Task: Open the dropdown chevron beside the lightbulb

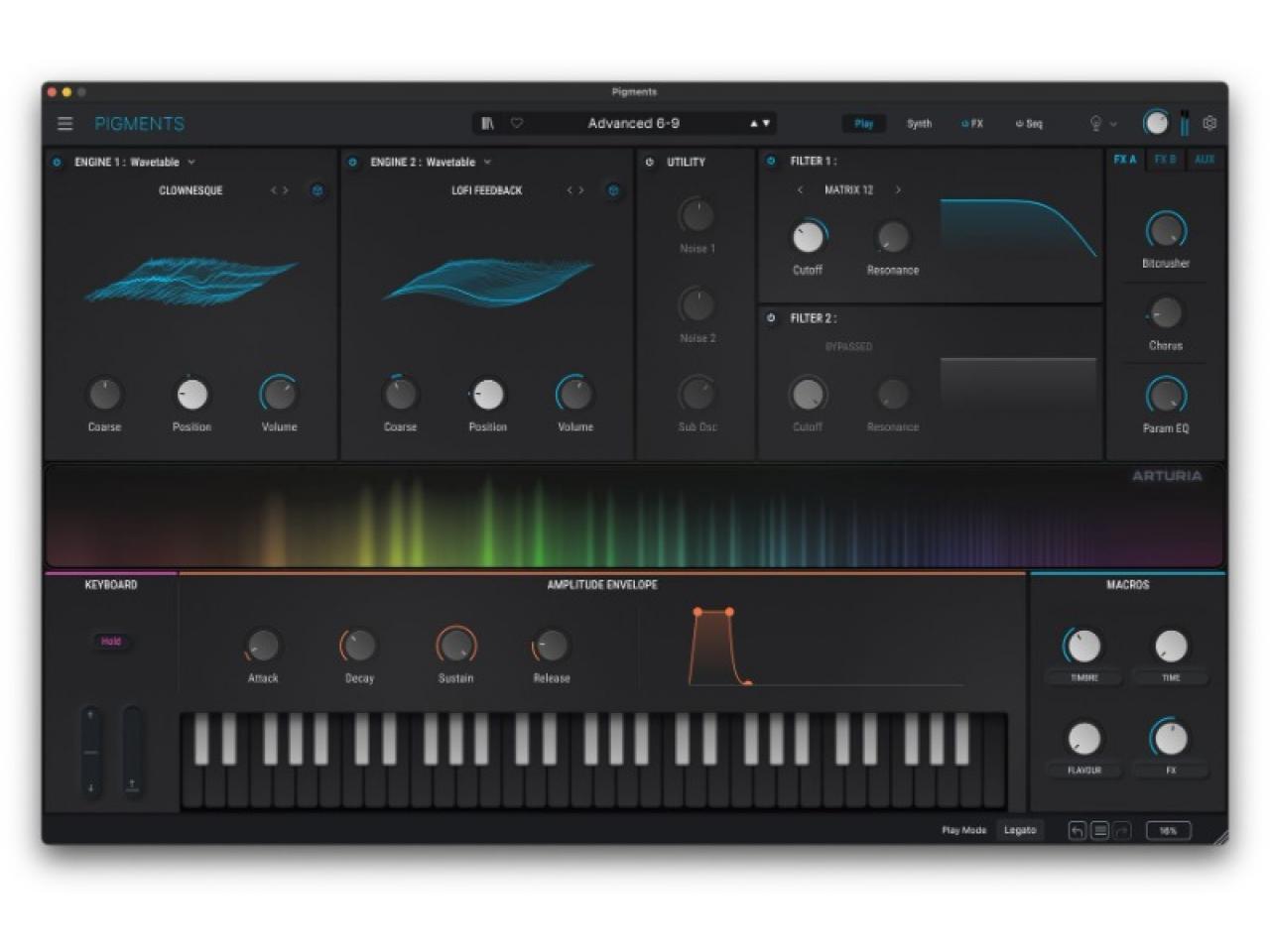Action: click(1113, 124)
